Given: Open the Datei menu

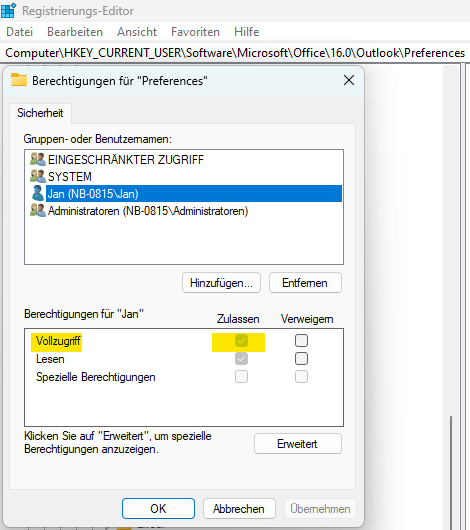Looking at the screenshot, I should pyautogui.click(x=20, y=32).
